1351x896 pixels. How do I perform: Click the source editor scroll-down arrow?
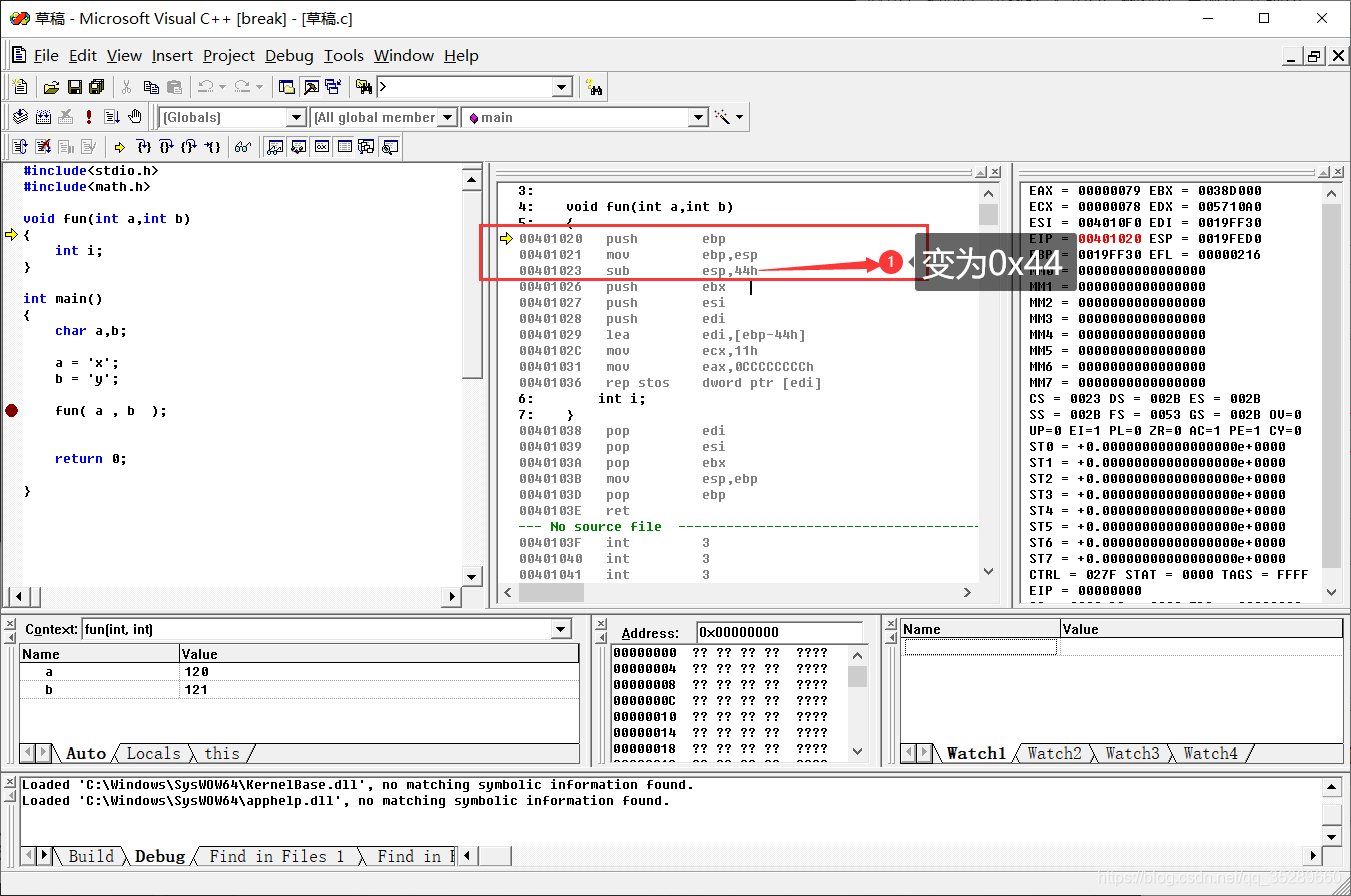coord(472,575)
